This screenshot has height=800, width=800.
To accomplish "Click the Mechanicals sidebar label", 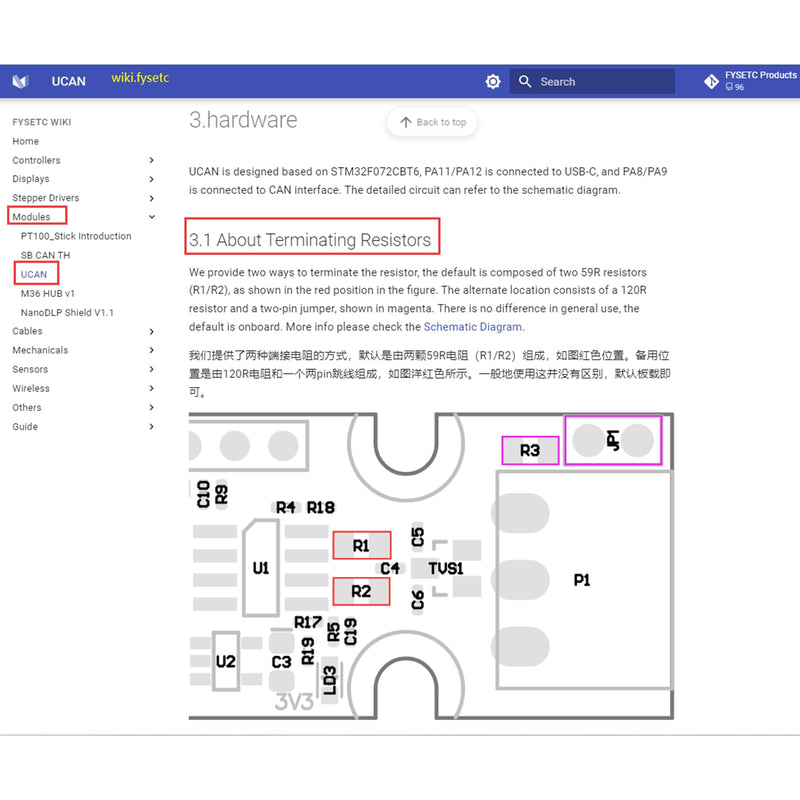I will tap(40, 350).
